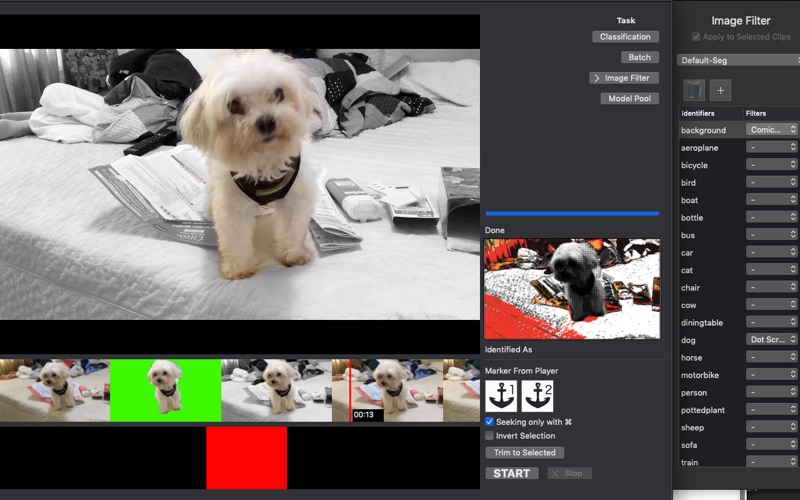Select the green screen dog thumbnail
Screen dimensions: 800x500
pyautogui.click(x=165, y=390)
